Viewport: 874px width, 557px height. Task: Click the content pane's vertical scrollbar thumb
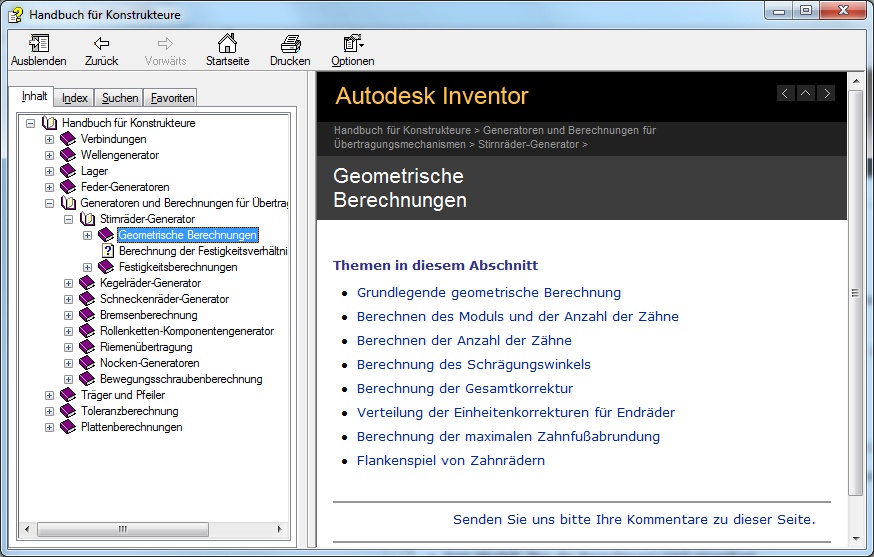(855, 292)
